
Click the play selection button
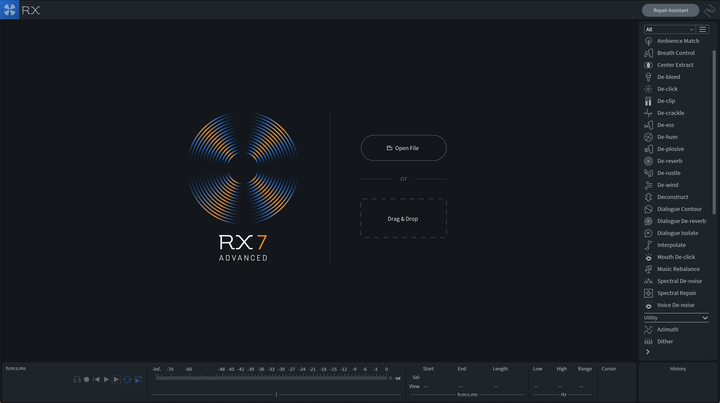point(116,380)
